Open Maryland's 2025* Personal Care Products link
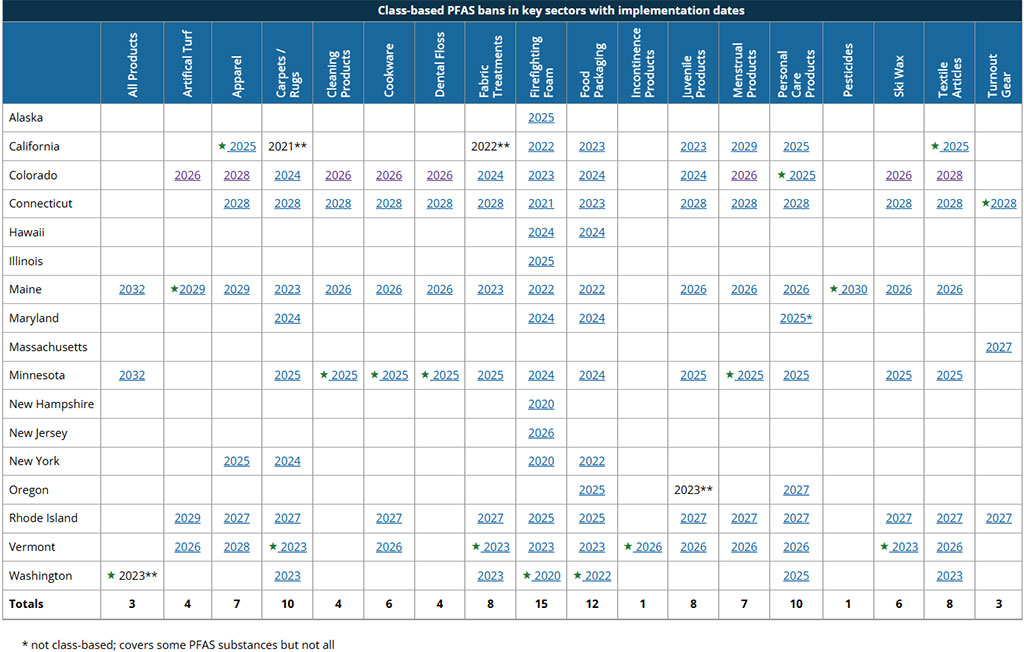 796,319
